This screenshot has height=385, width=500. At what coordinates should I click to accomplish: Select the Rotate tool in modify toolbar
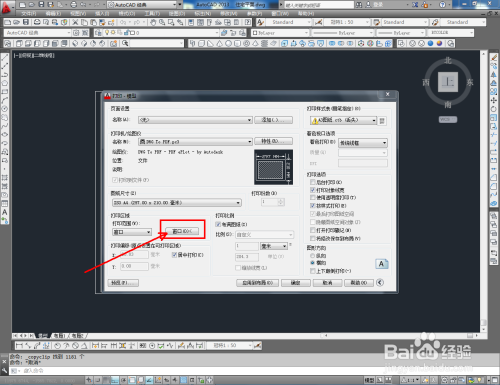click(494, 109)
